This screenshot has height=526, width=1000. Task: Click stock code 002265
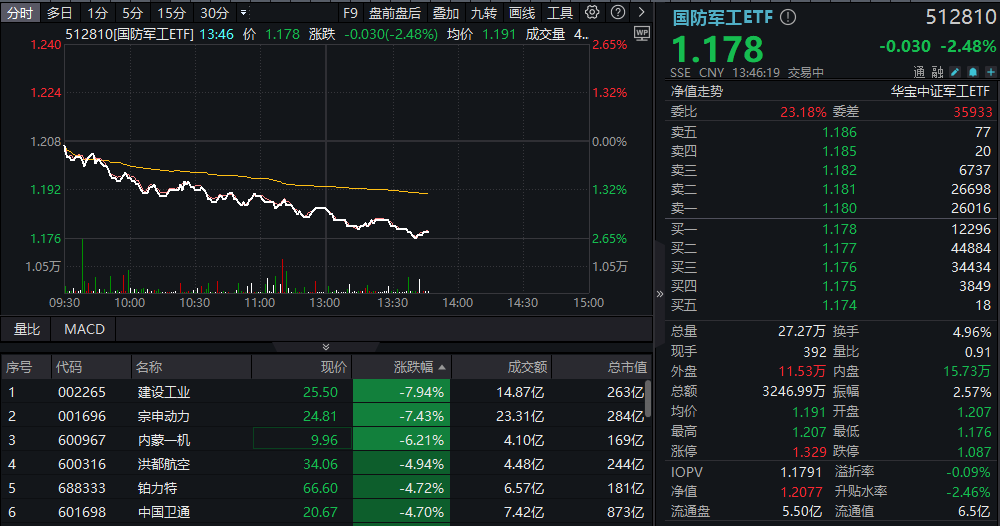pos(82,392)
